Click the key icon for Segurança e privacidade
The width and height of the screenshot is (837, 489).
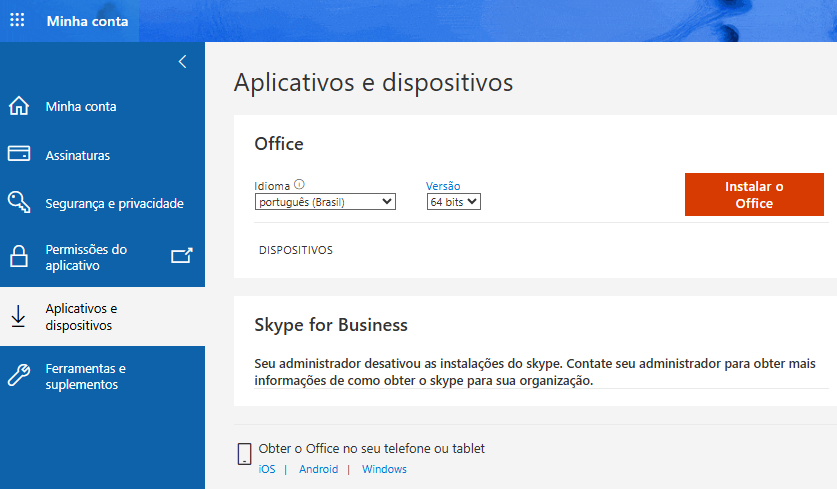click(x=19, y=202)
